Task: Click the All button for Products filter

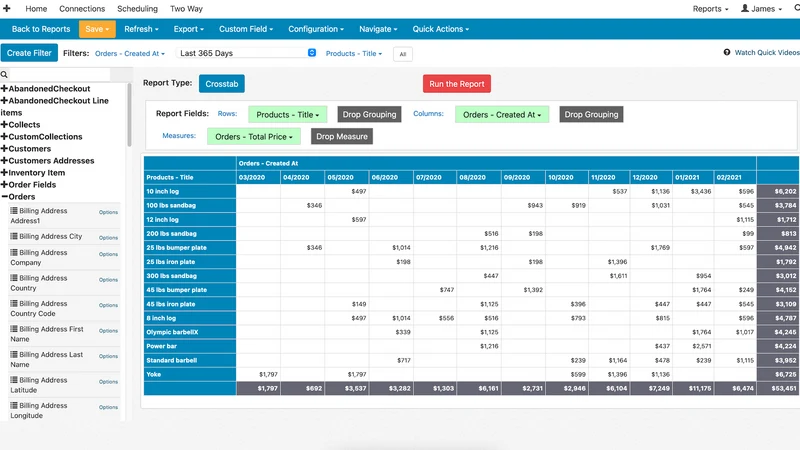Action: click(x=403, y=54)
